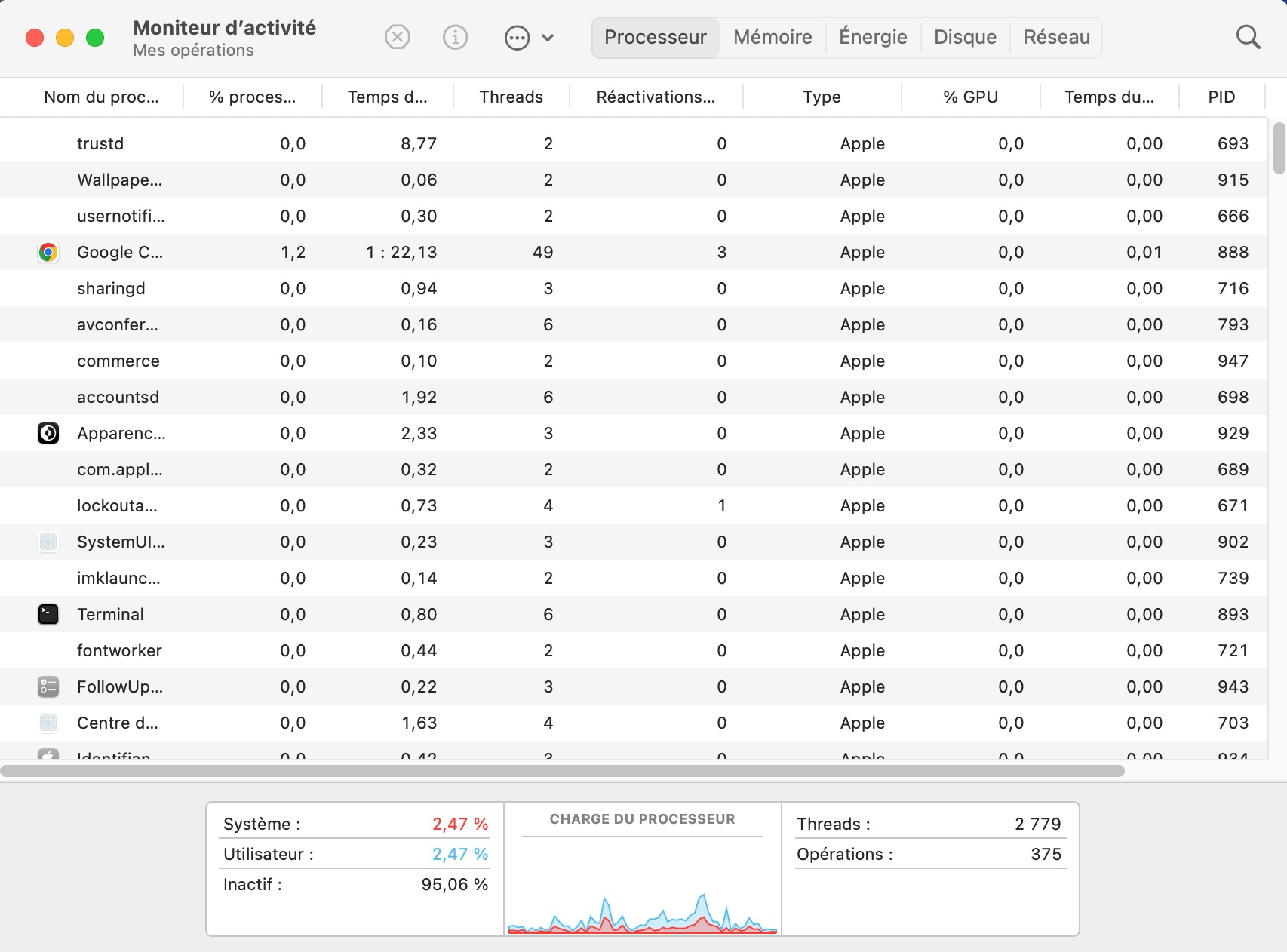Switch to the Processeur tab
1287x952 pixels.
pos(656,37)
